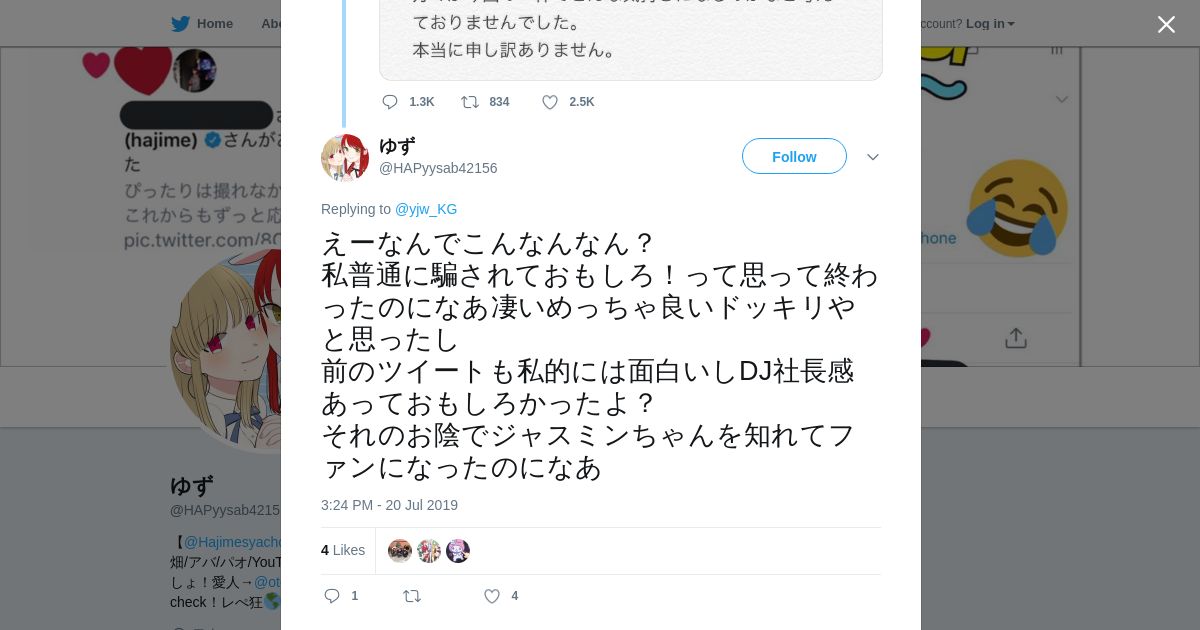Screen dimensions: 1200x630
Task: Retweet ゆず's tweet
Action: click(x=412, y=596)
